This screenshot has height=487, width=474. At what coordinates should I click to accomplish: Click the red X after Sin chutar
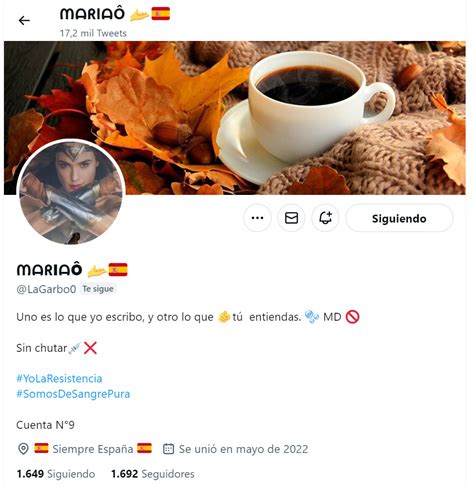[x=90, y=348]
